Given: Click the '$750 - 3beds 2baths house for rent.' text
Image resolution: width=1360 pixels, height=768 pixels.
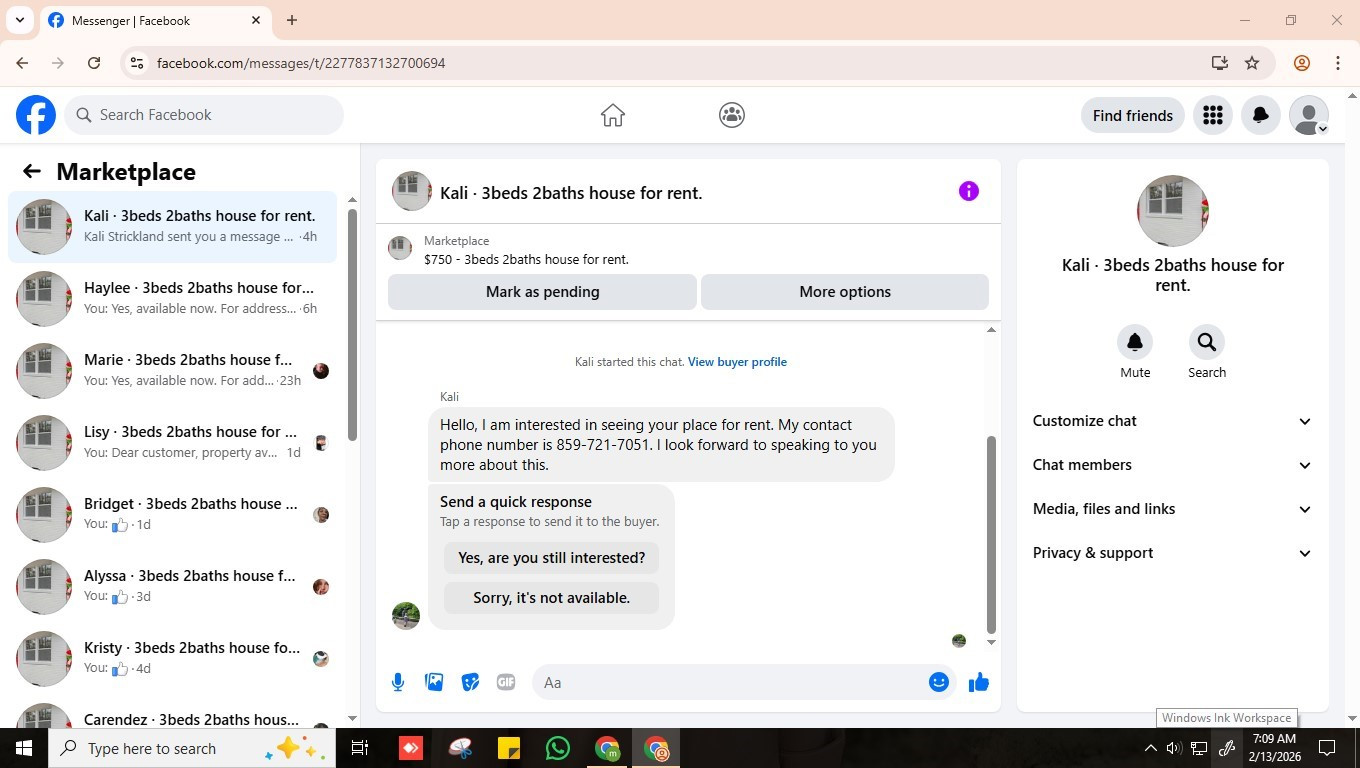Looking at the screenshot, I should click(x=526, y=259).
